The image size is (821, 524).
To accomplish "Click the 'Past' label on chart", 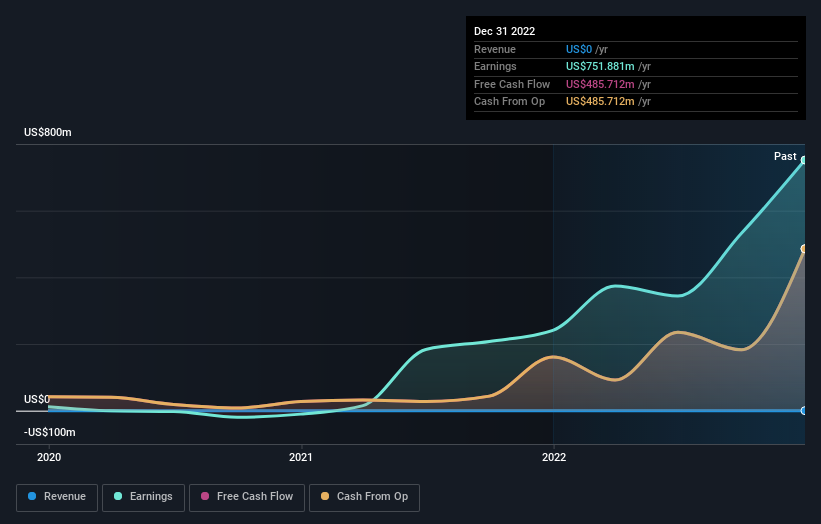I will pos(785,157).
